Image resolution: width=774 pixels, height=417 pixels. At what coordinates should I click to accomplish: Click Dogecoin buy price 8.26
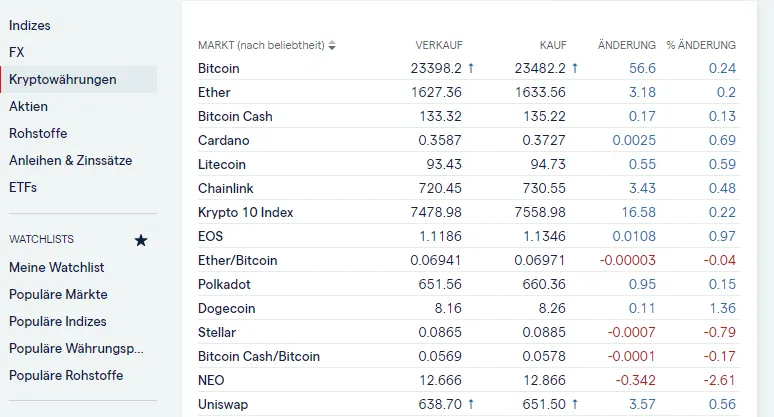click(x=552, y=308)
